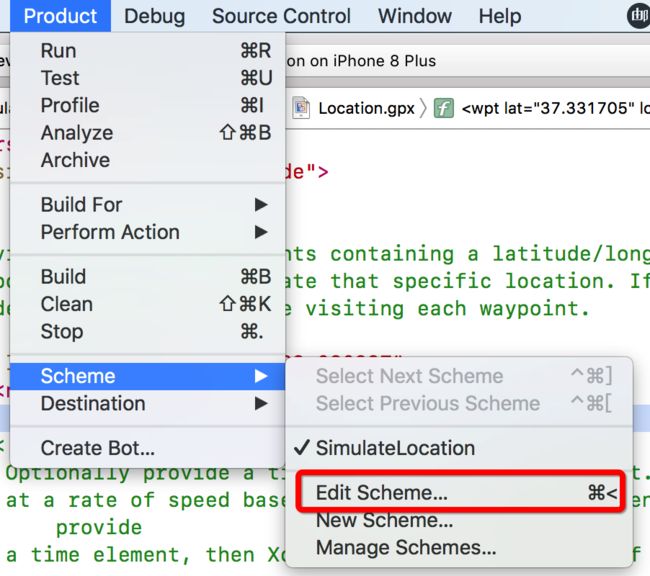
Task: Click the Location.gpx breadcrumb label
Action: [366, 109]
